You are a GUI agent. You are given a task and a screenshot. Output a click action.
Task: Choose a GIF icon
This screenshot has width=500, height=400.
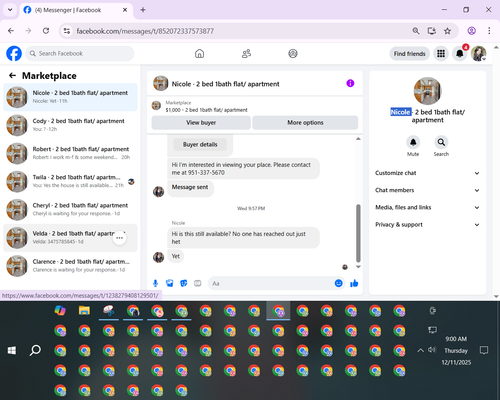tap(198, 283)
